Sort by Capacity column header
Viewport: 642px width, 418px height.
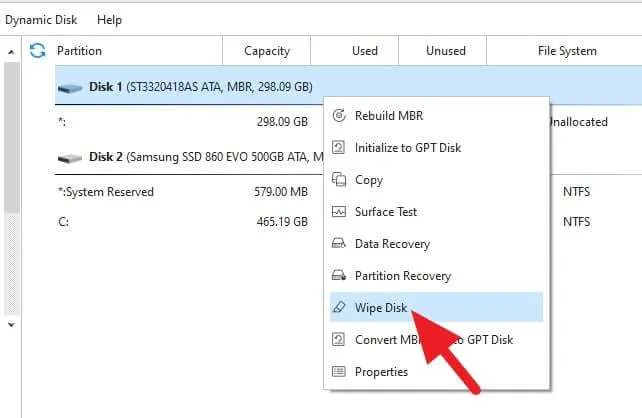pos(267,51)
